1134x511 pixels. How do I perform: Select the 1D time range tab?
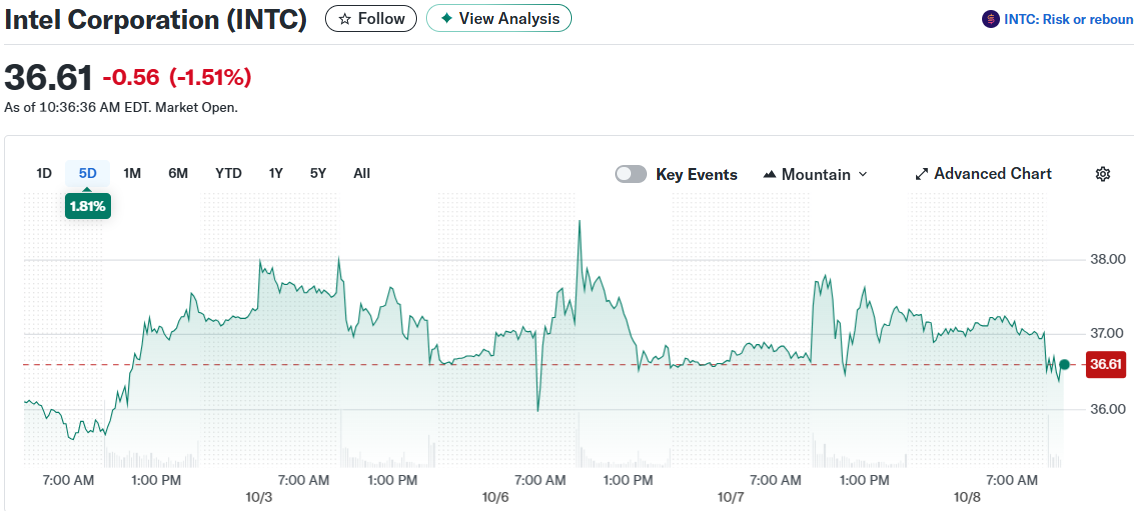44,173
